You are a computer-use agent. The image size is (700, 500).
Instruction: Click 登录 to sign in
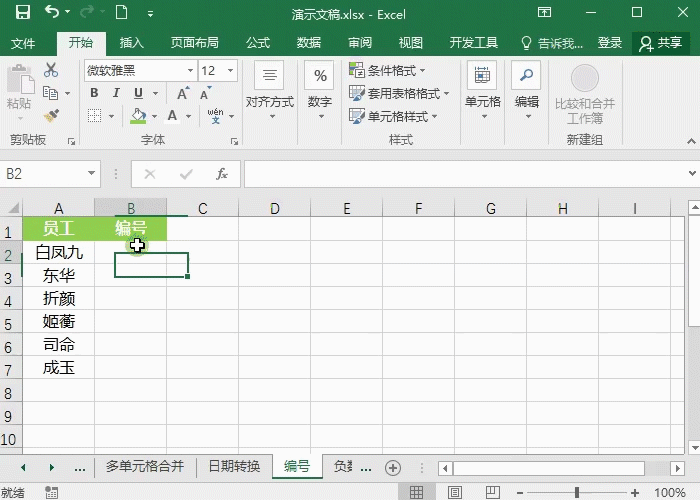(x=610, y=43)
